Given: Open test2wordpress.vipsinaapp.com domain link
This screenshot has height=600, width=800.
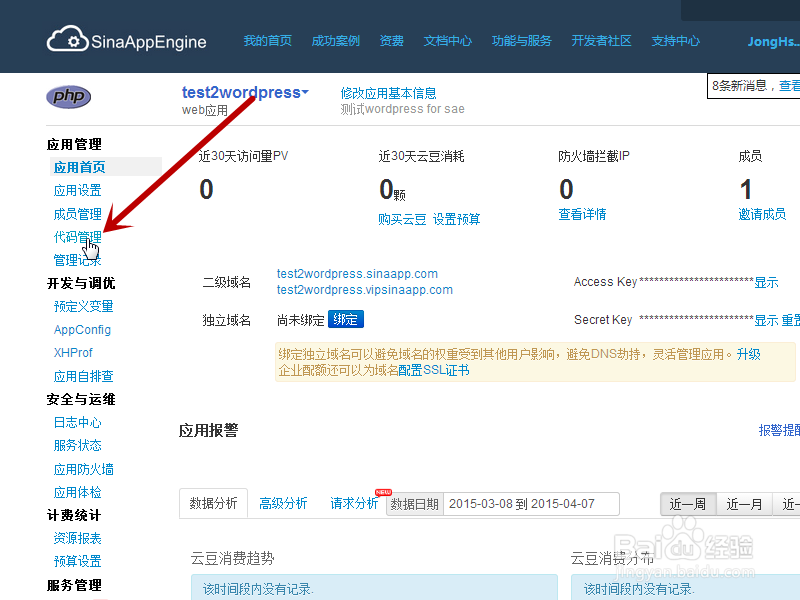Looking at the screenshot, I should coord(365,289).
